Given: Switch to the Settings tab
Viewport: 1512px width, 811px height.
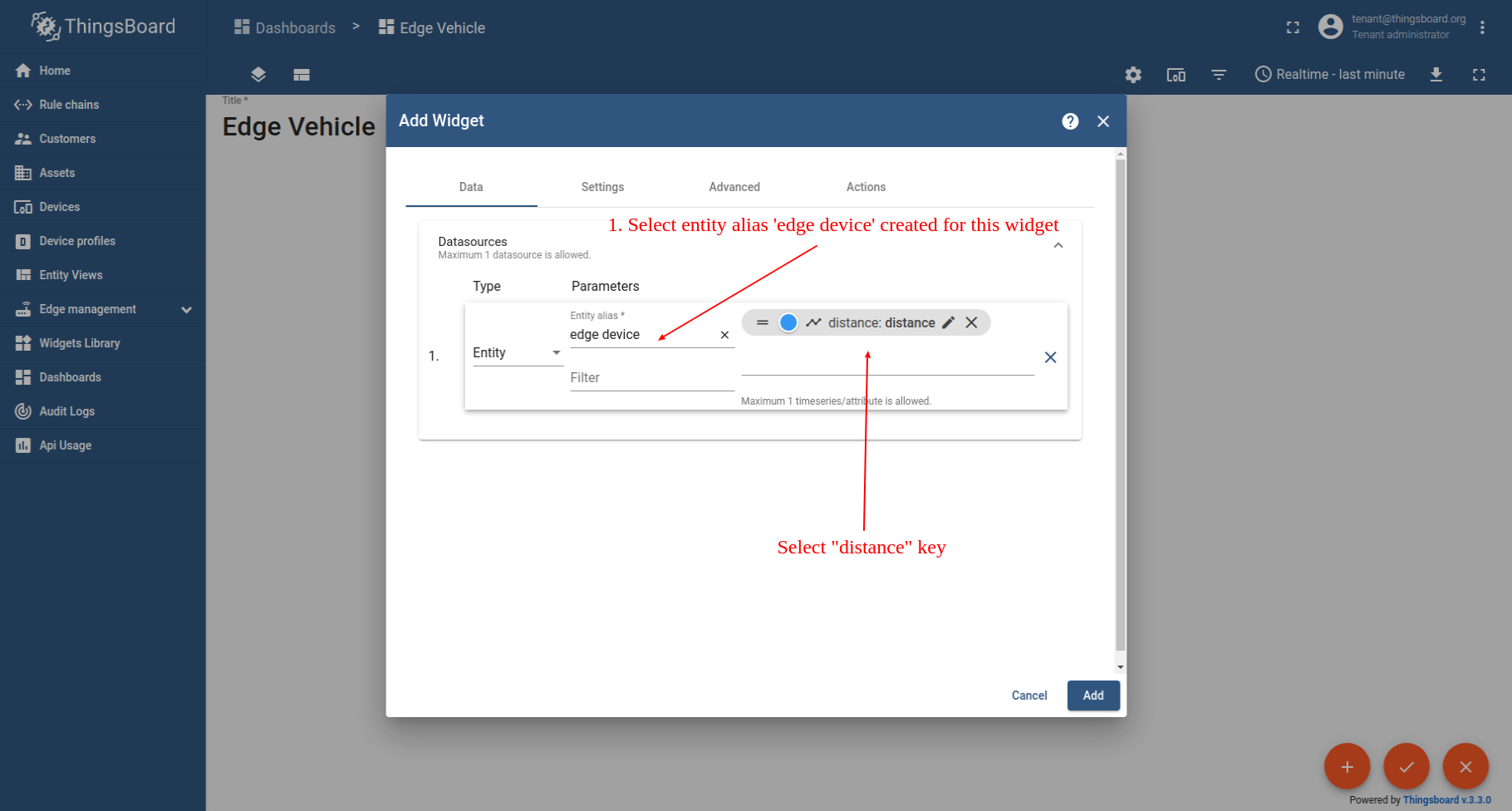Looking at the screenshot, I should pos(602,187).
